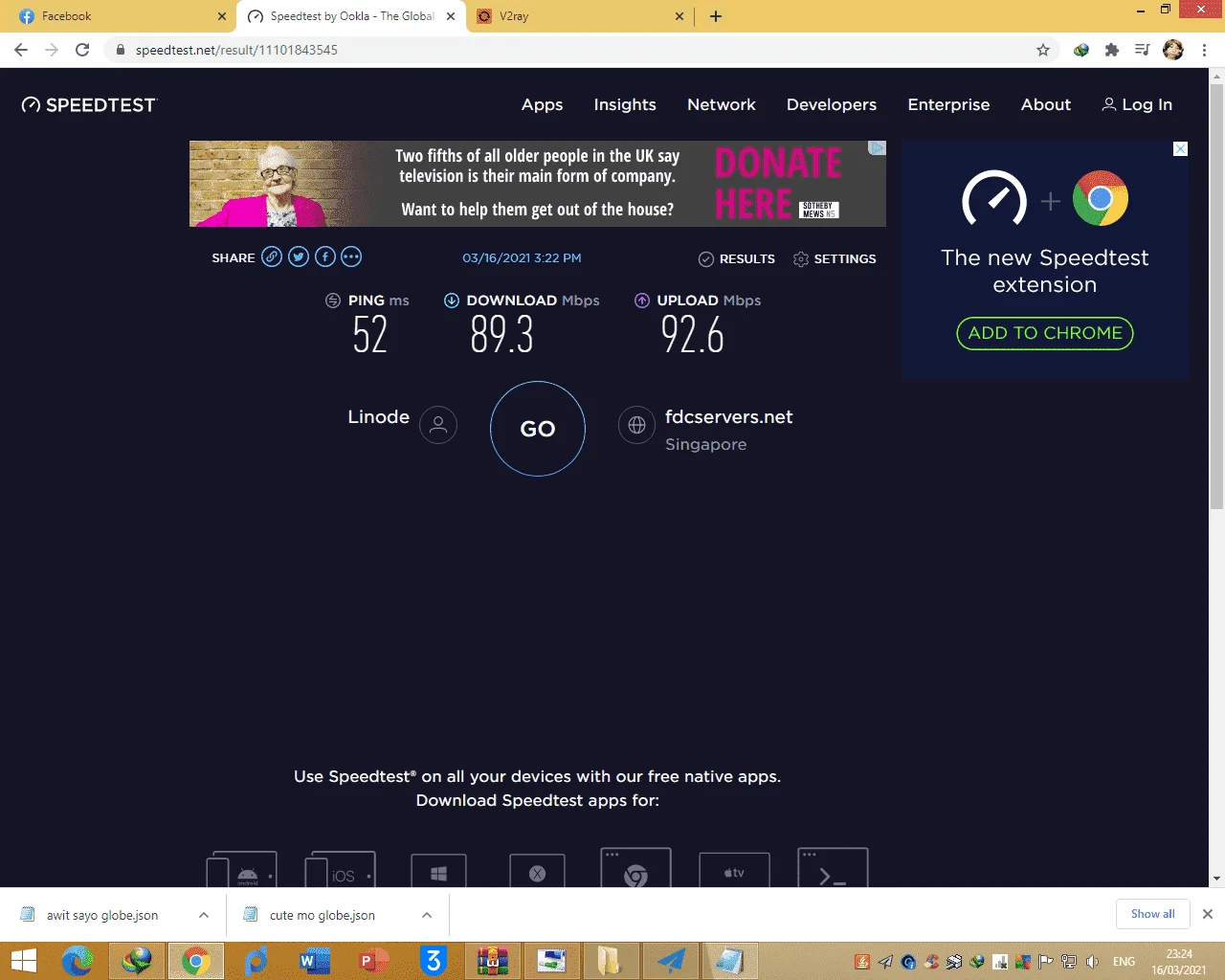Image resolution: width=1225 pixels, height=980 pixels.
Task: Open the Insights menu
Action: coord(625,104)
